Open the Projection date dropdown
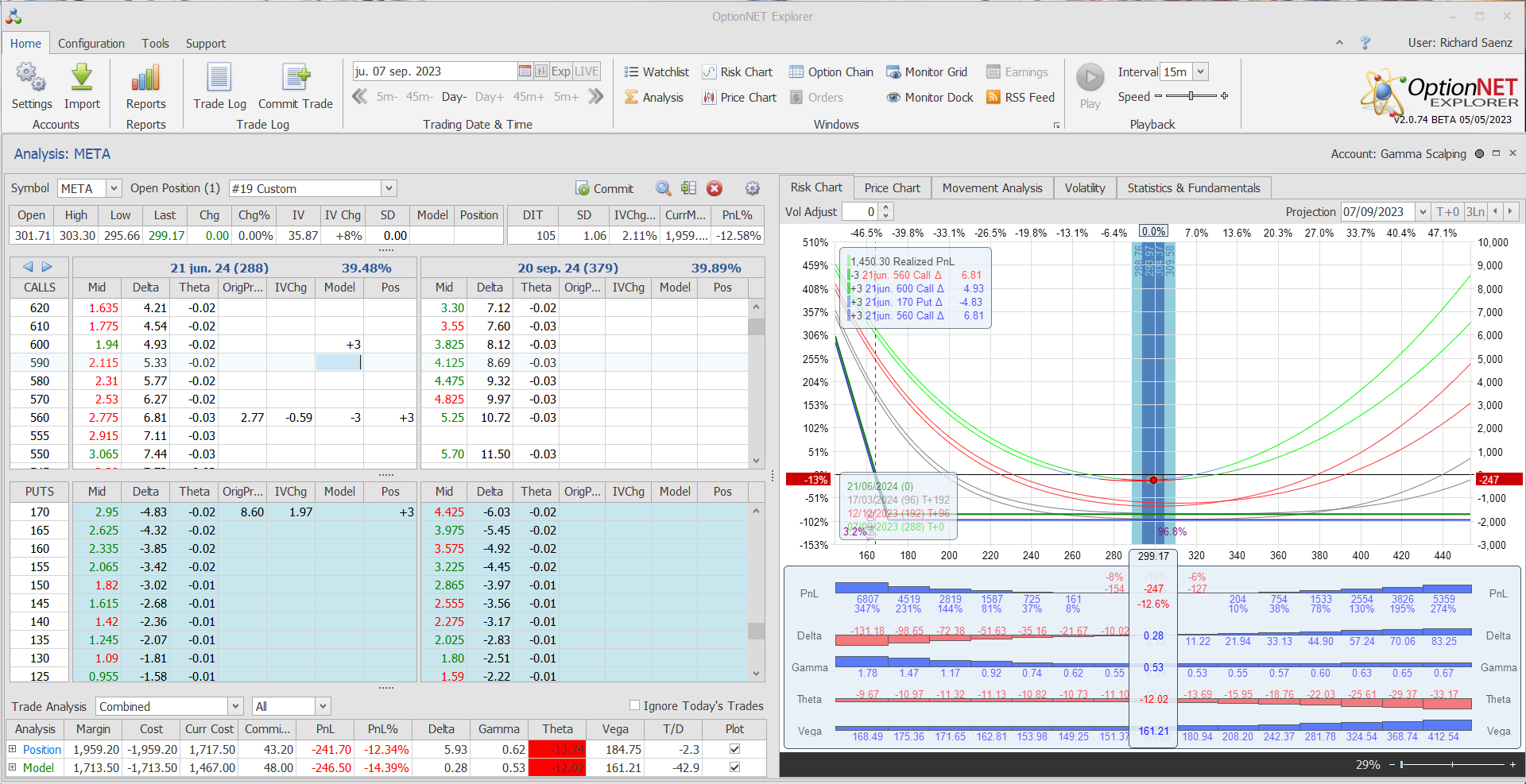This screenshot has height=784, width=1526. [1422, 211]
